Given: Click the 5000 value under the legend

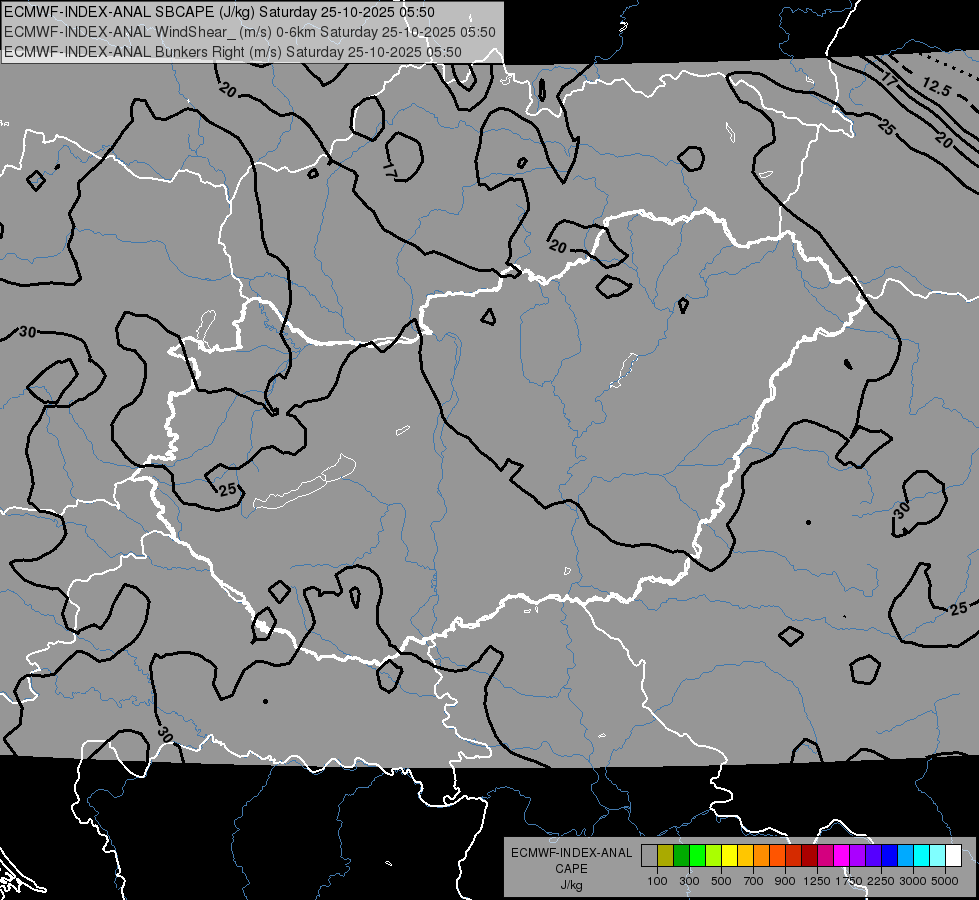Looking at the screenshot, I should click(x=945, y=881).
